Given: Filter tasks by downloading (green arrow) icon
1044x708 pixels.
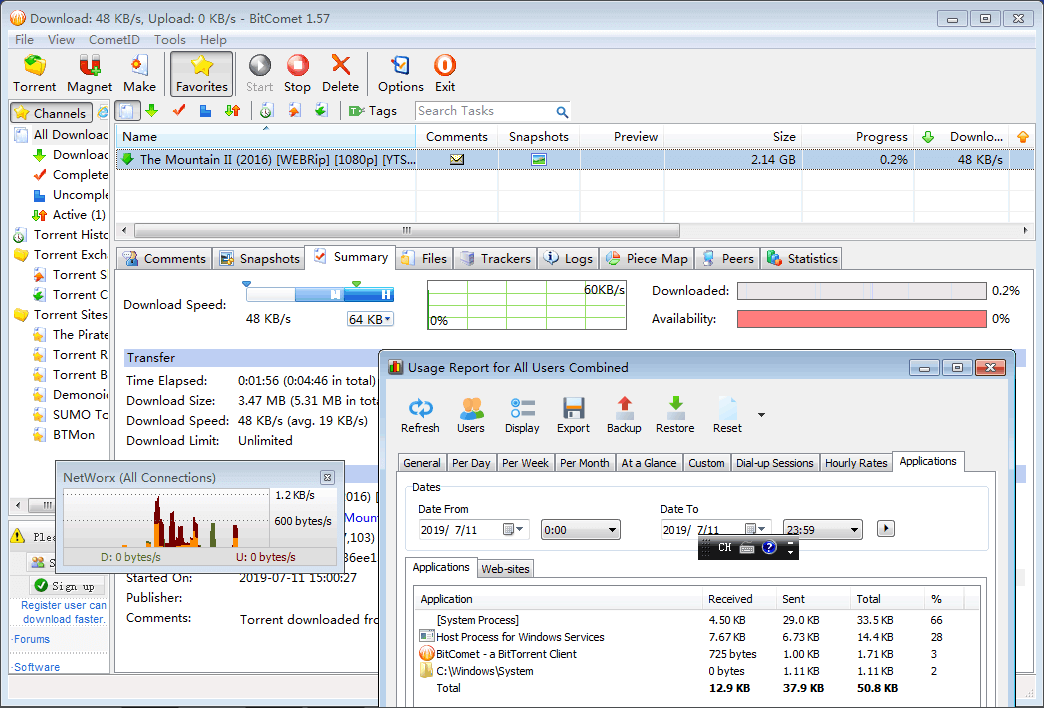Looking at the screenshot, I should [152, 111].
